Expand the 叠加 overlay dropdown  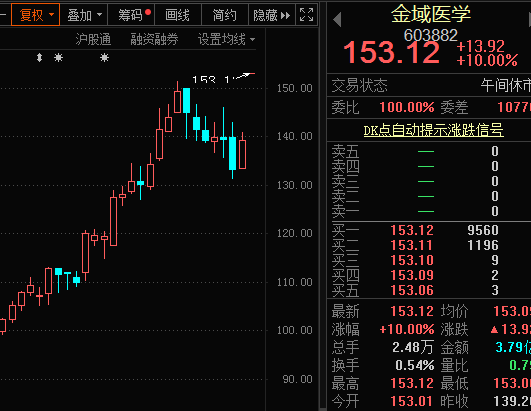pos(84,15)
